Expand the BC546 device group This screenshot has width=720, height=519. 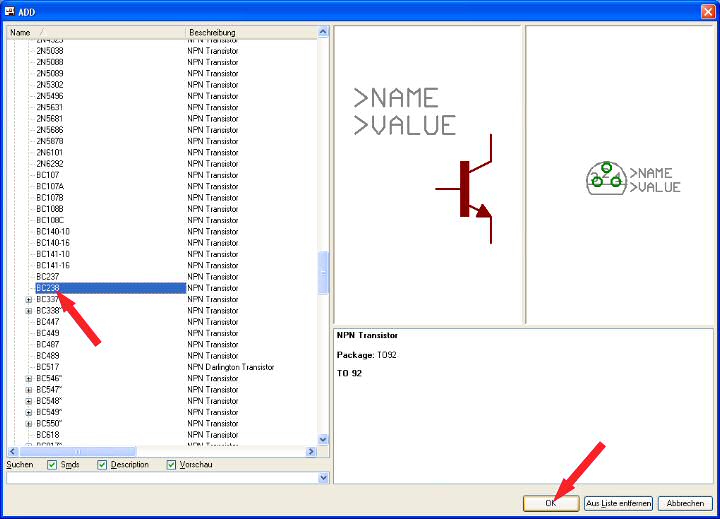coord(29,379)
